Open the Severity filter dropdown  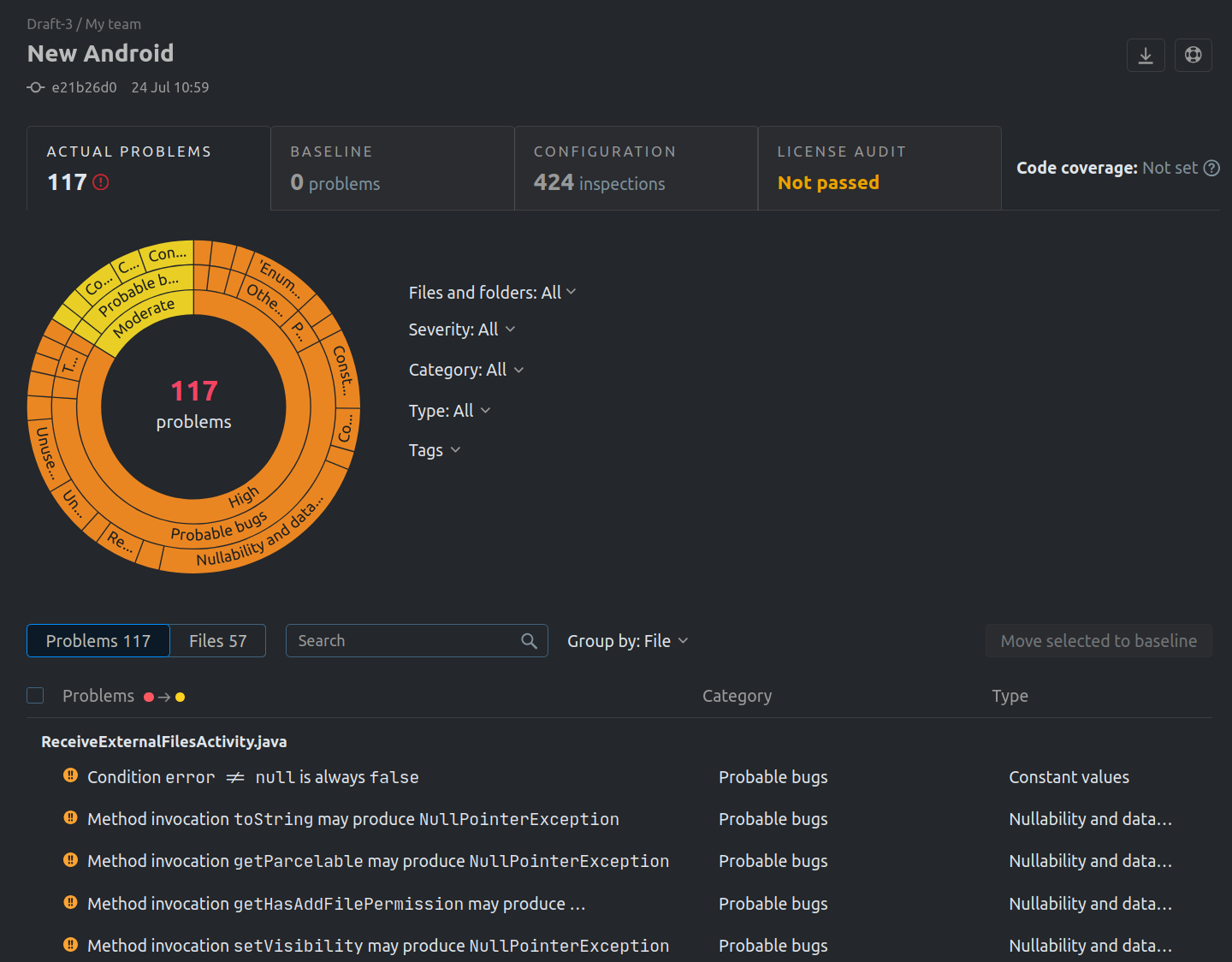[x=461, y=330]
